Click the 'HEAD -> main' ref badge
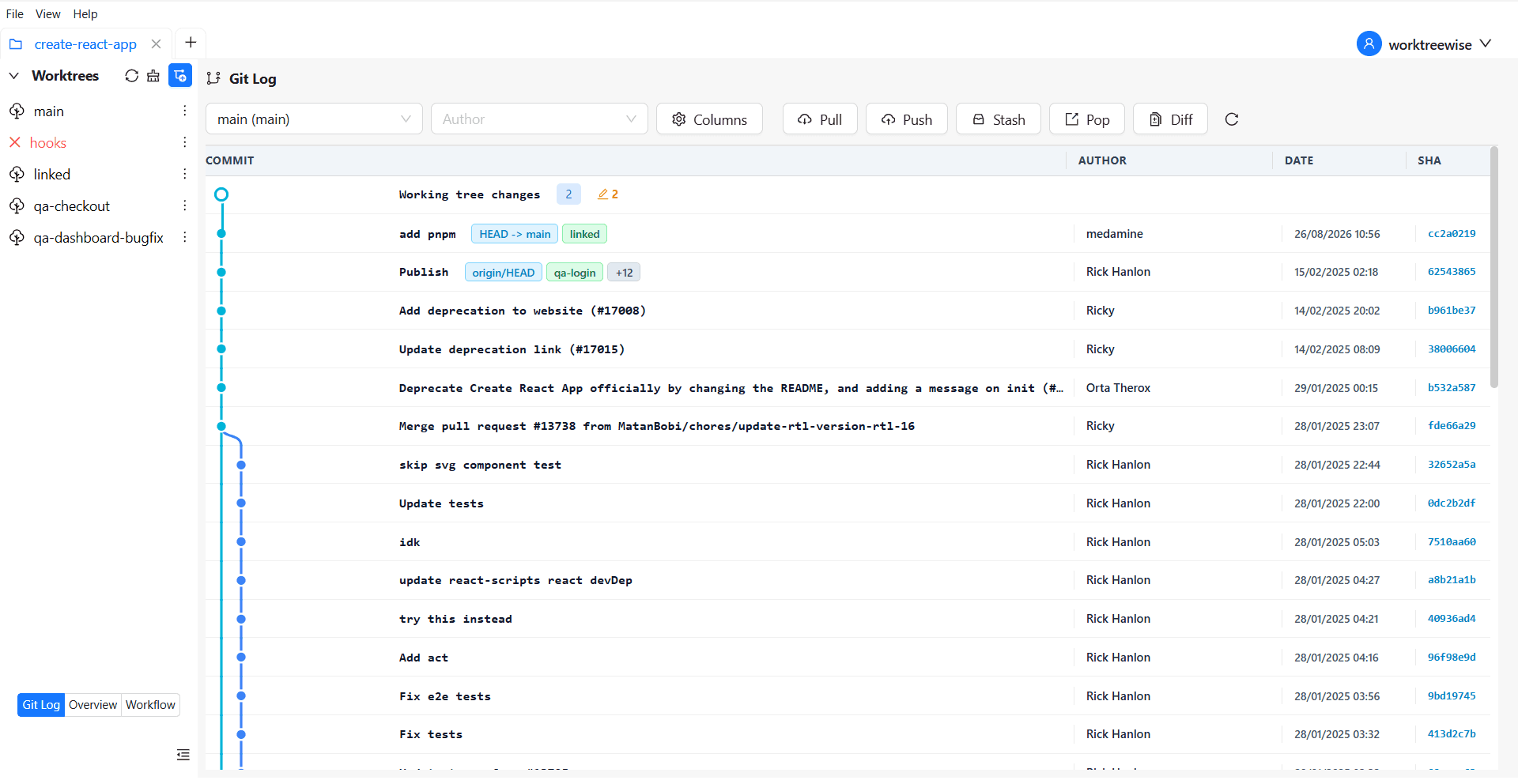The height and width of the screenshot is (784, 1518). click(x=515, y=234)
